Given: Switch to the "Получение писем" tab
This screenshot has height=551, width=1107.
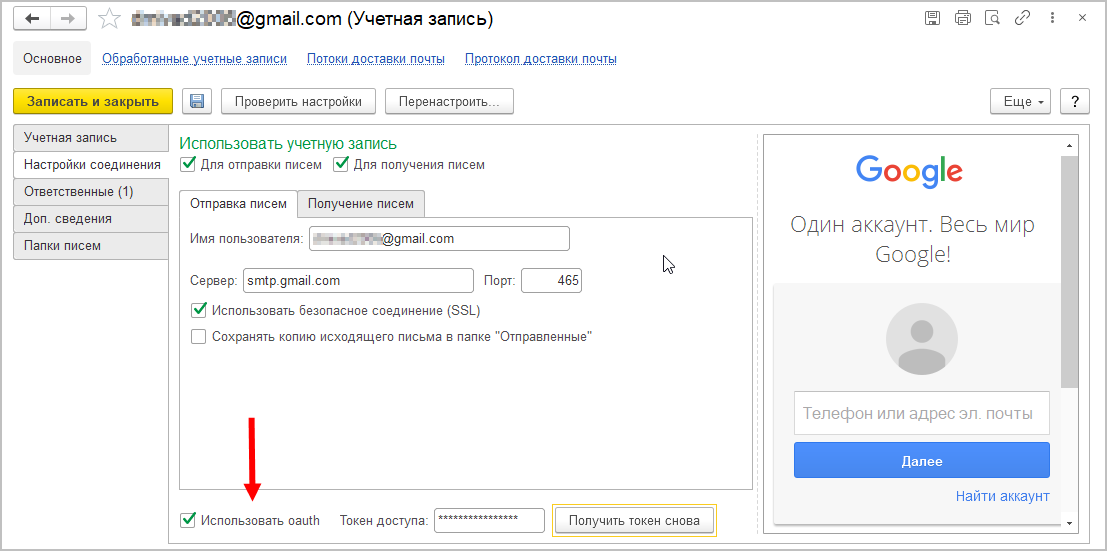Looking at the screenshot, I should tap(360, 203).
